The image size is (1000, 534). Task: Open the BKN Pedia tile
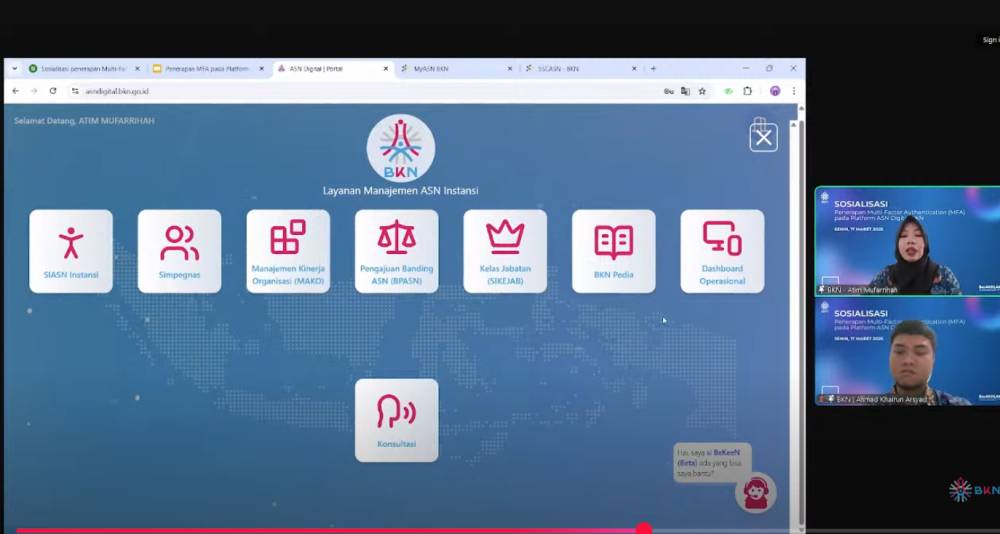tap(614, 251)
